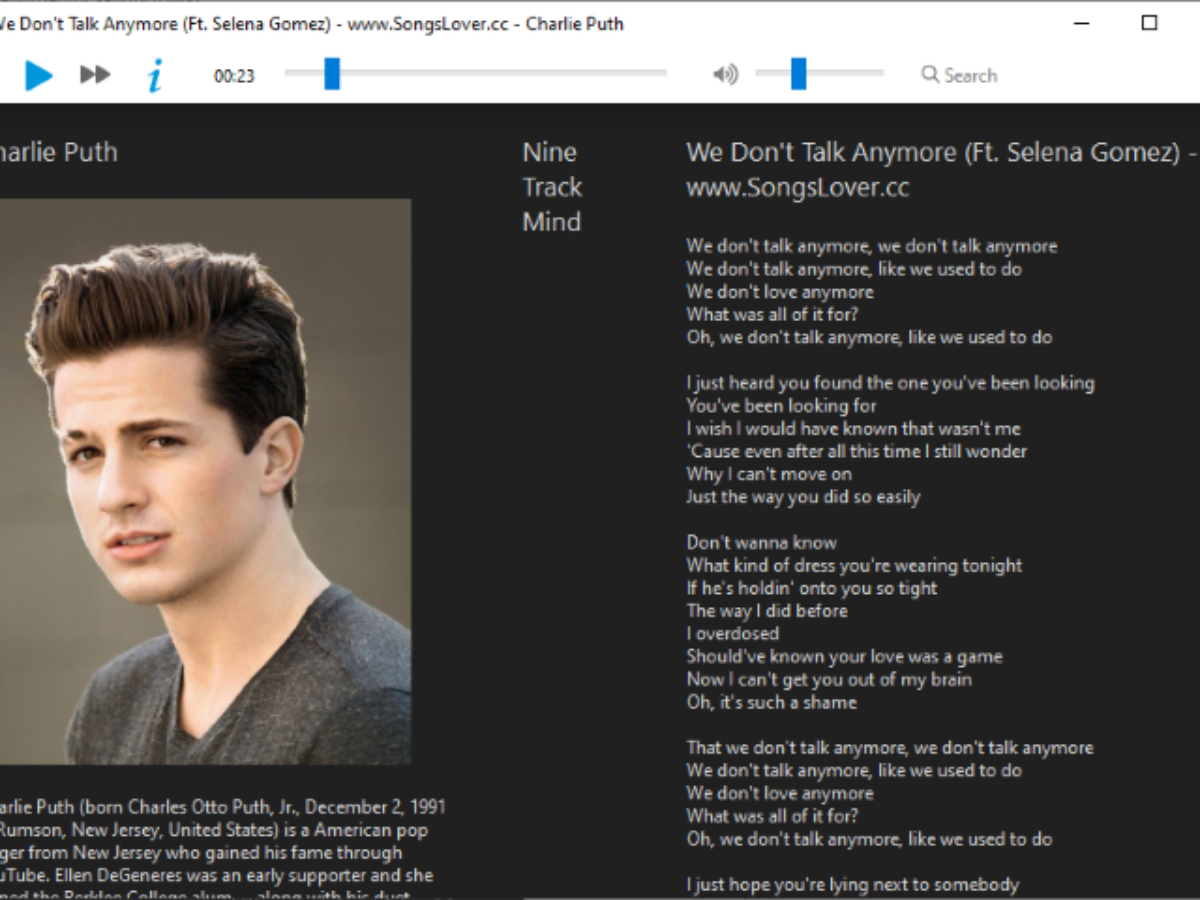Click the speaker volume icon
Screen dimensions: 1200x900
click(x=725, y=74)
